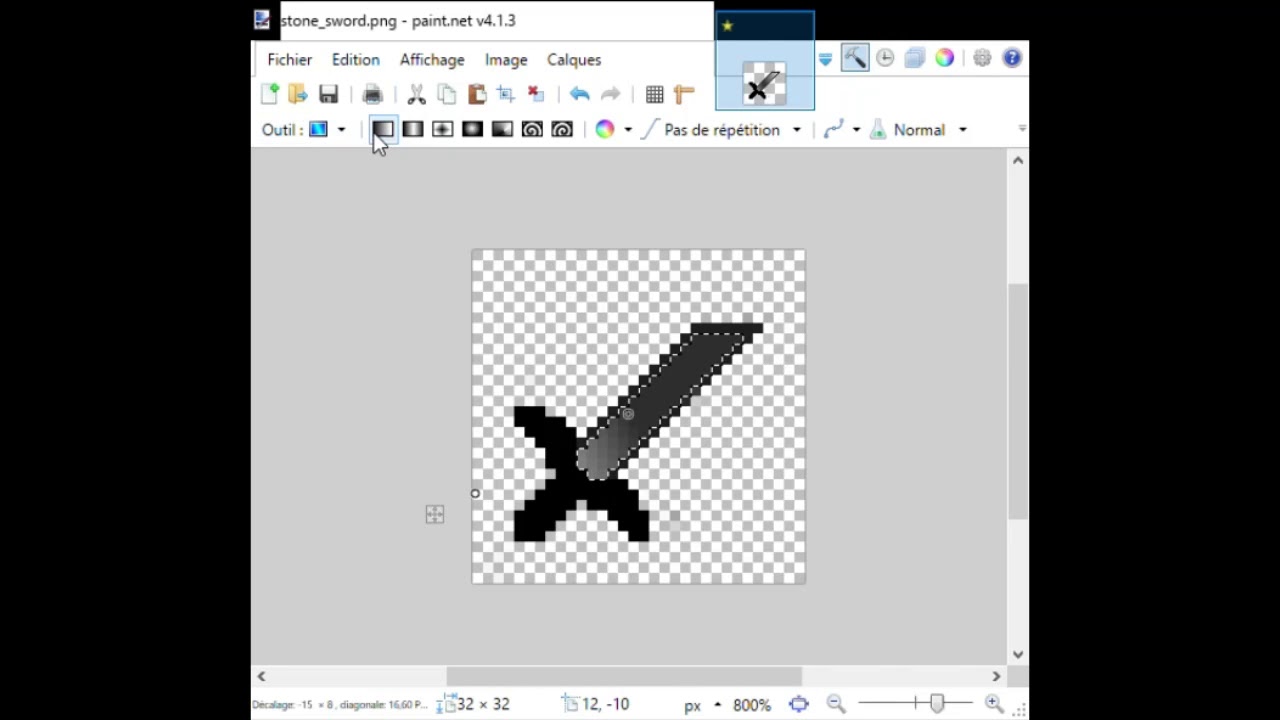Click the color wheel mode icon
This screenshot has height=720, width=1280.
605,129
